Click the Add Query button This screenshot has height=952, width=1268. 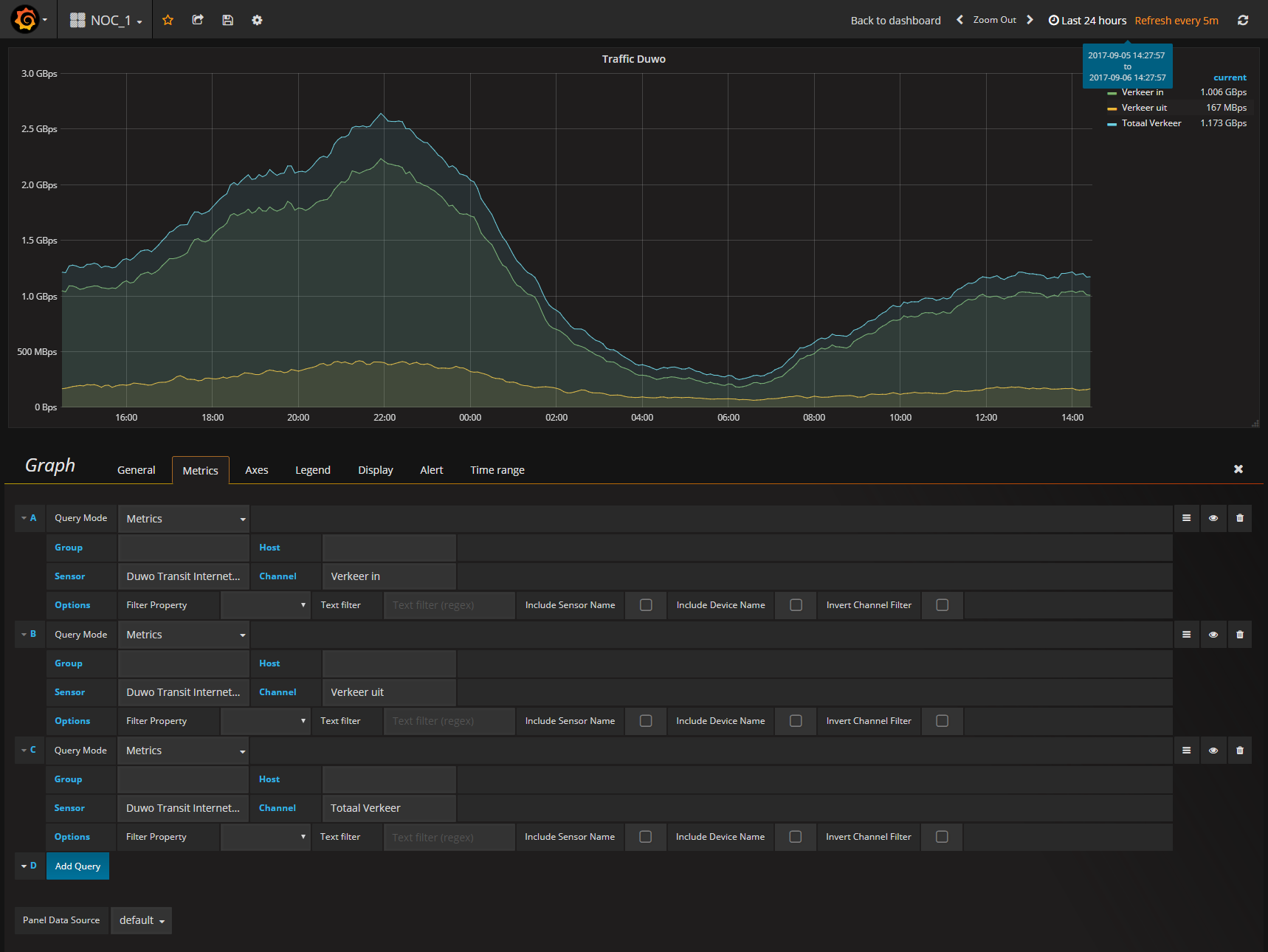coord(77,866)
